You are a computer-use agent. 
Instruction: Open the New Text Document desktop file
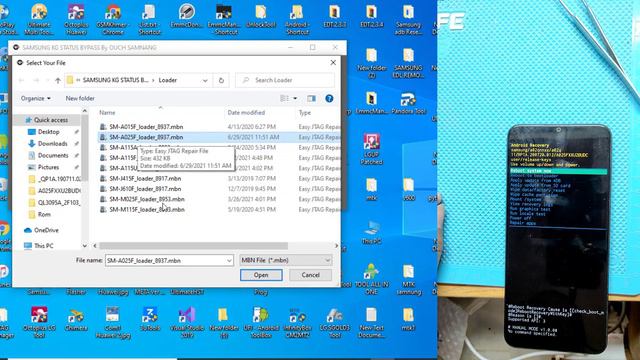(x=371, y=322)
